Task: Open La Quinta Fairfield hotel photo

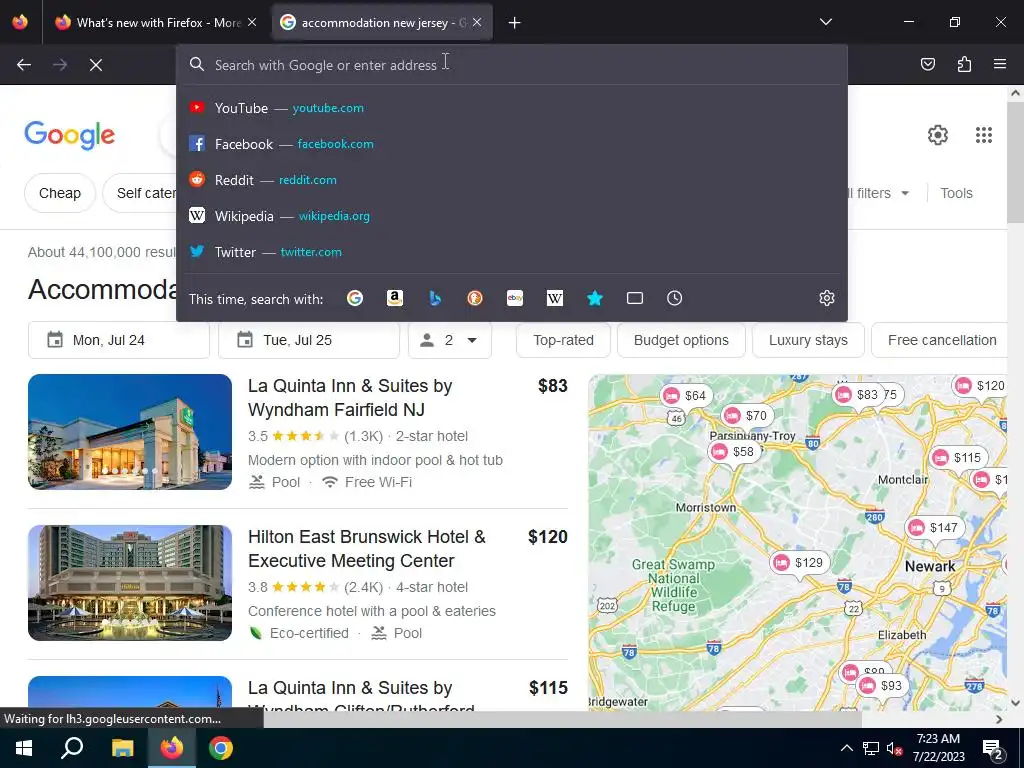Action: pyautogui.click(x=130, y=432)
